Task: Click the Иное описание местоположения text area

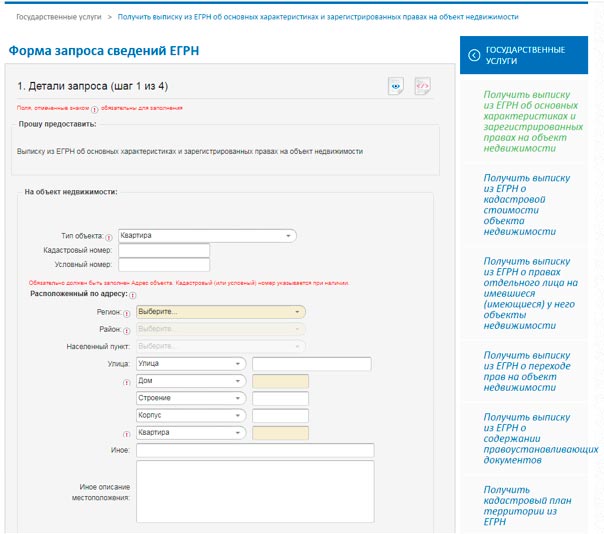Action: point(255,492)
